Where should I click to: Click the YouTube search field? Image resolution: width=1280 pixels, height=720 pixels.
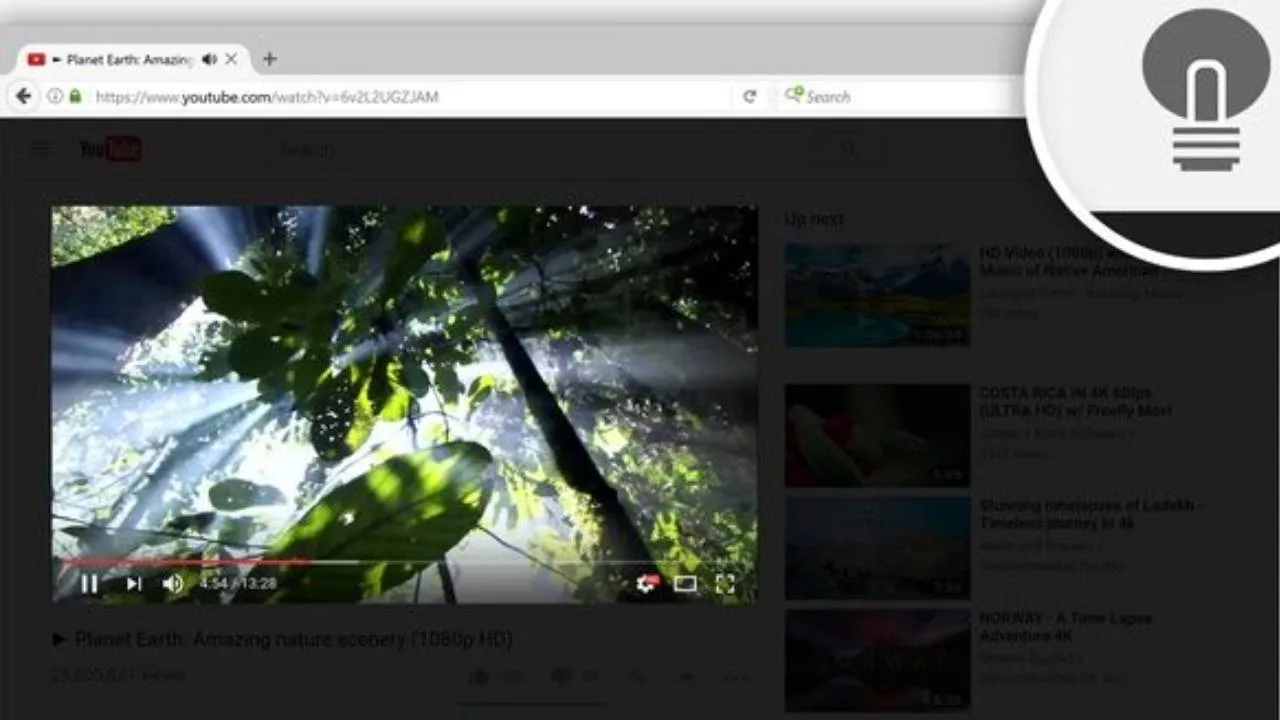pyautogui.click(x=540, y=149)
